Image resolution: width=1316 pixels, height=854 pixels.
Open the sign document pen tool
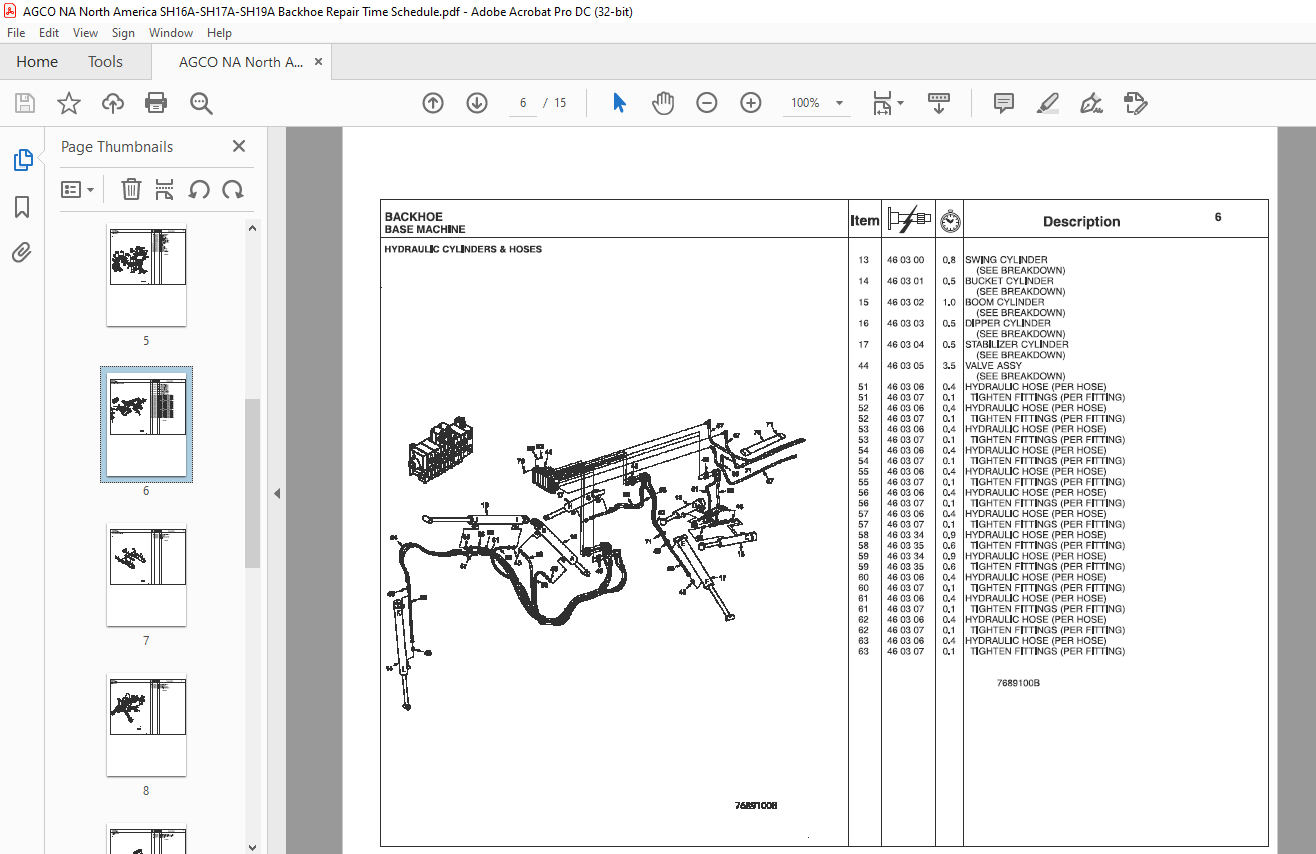click(1091, 103)
